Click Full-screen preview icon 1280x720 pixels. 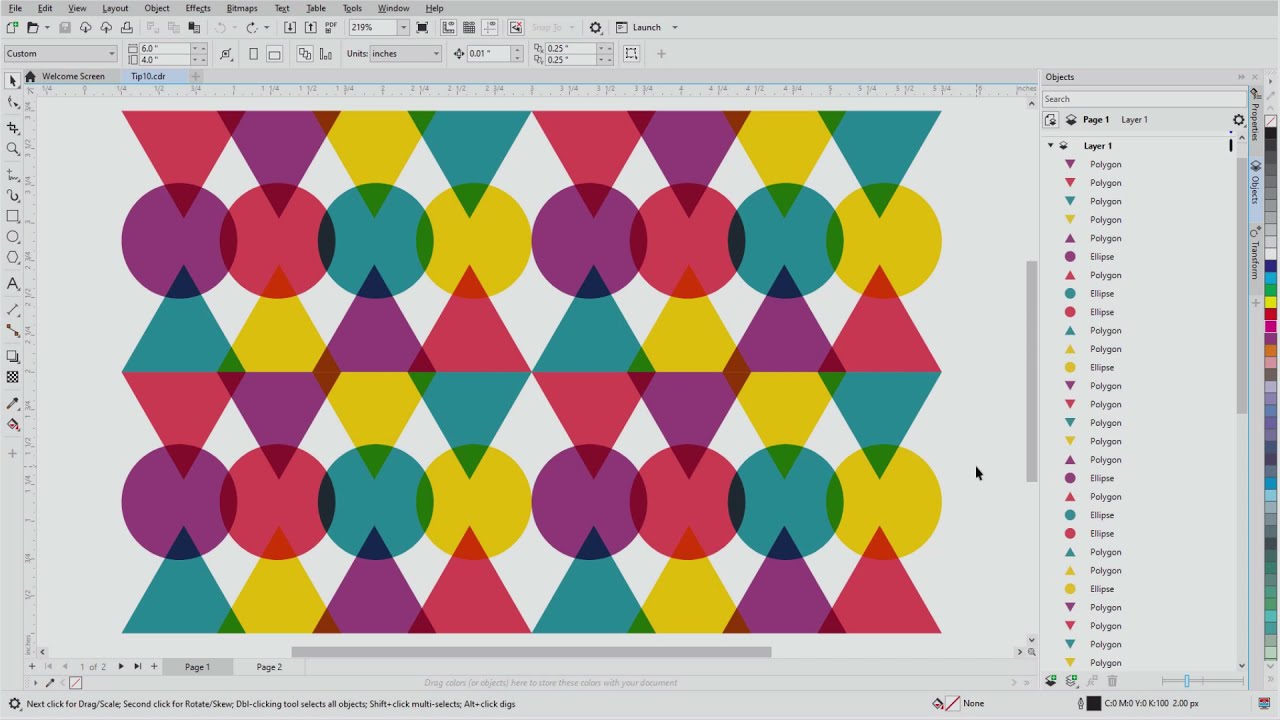(x=422, y=27)
